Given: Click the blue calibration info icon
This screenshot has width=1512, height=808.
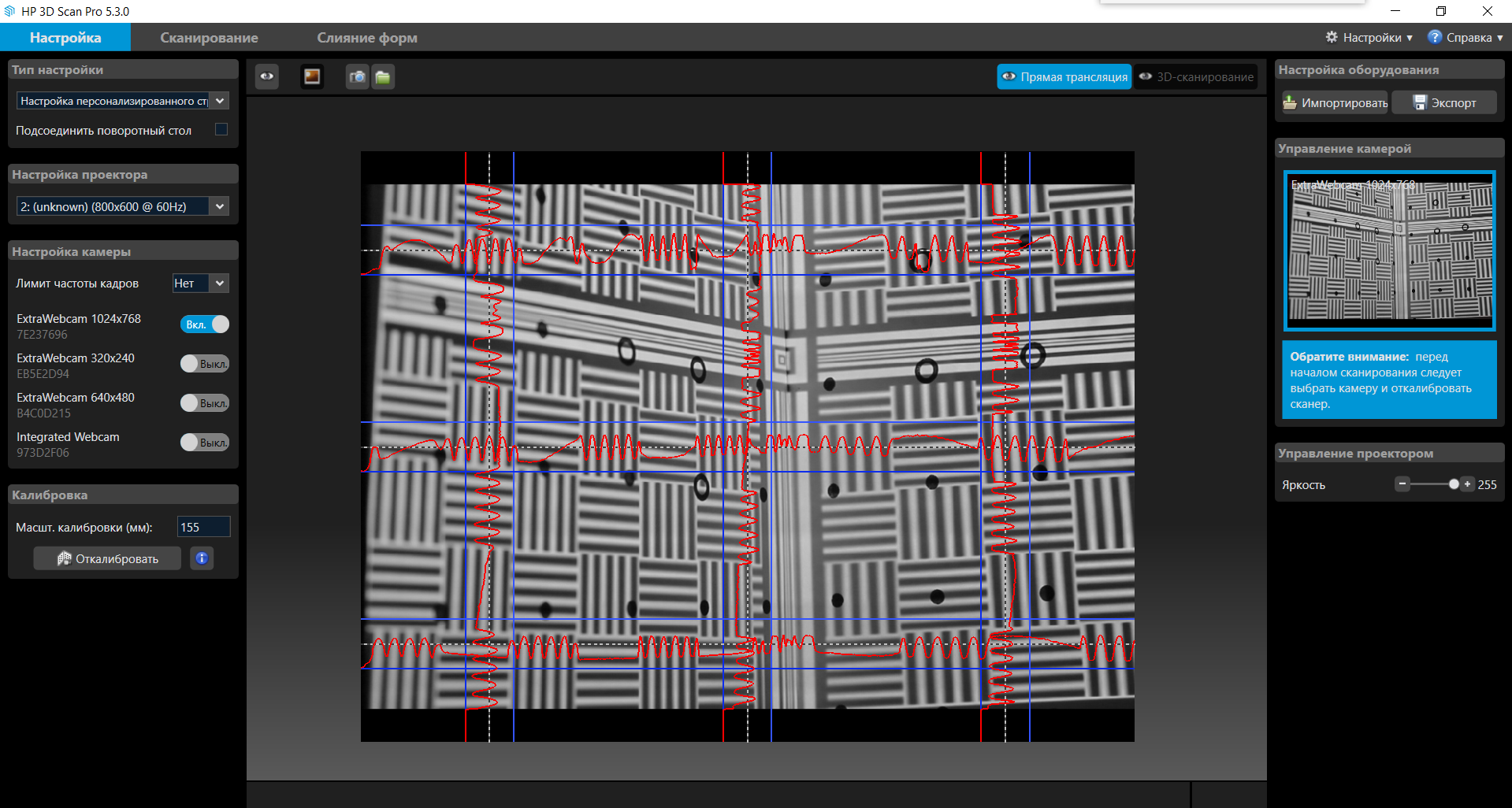Looking at the screenshot, I should pos(202,558).
